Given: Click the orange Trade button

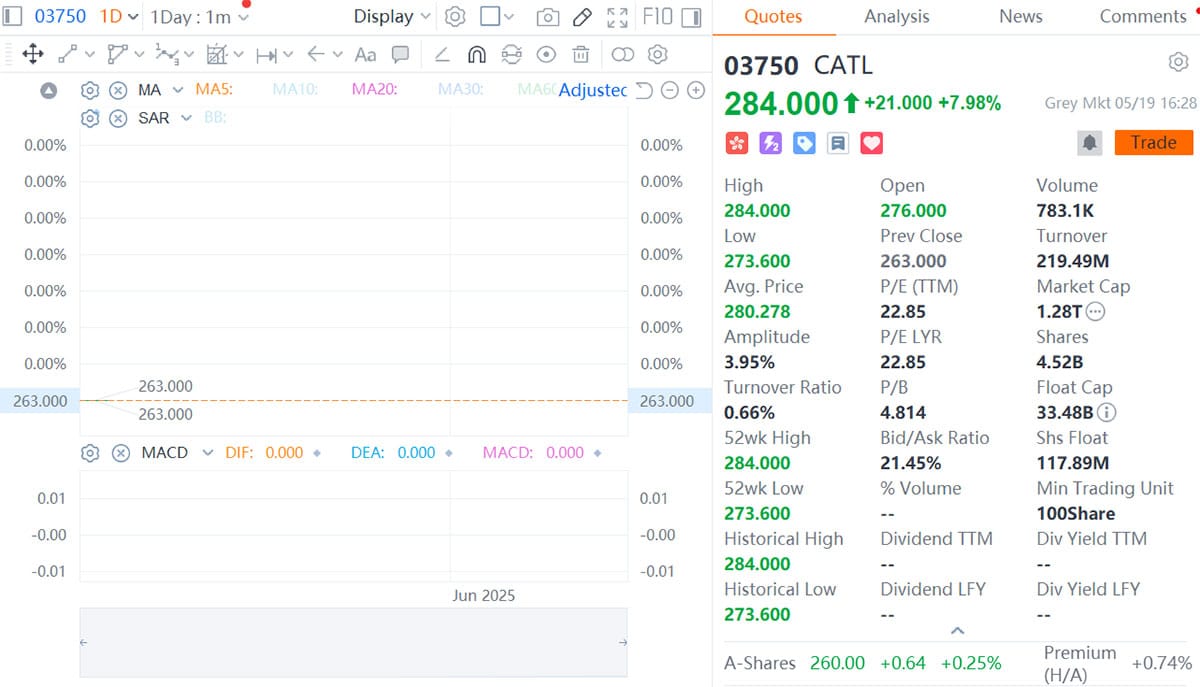Looking at the screenshot, I should tap(1153, 142).
